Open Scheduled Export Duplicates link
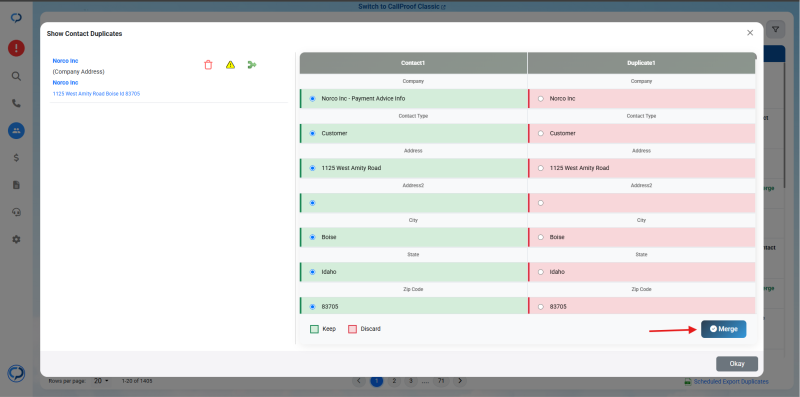Image resolution: width=800 pixels, height=397 pixels. (x=727, y=381)
